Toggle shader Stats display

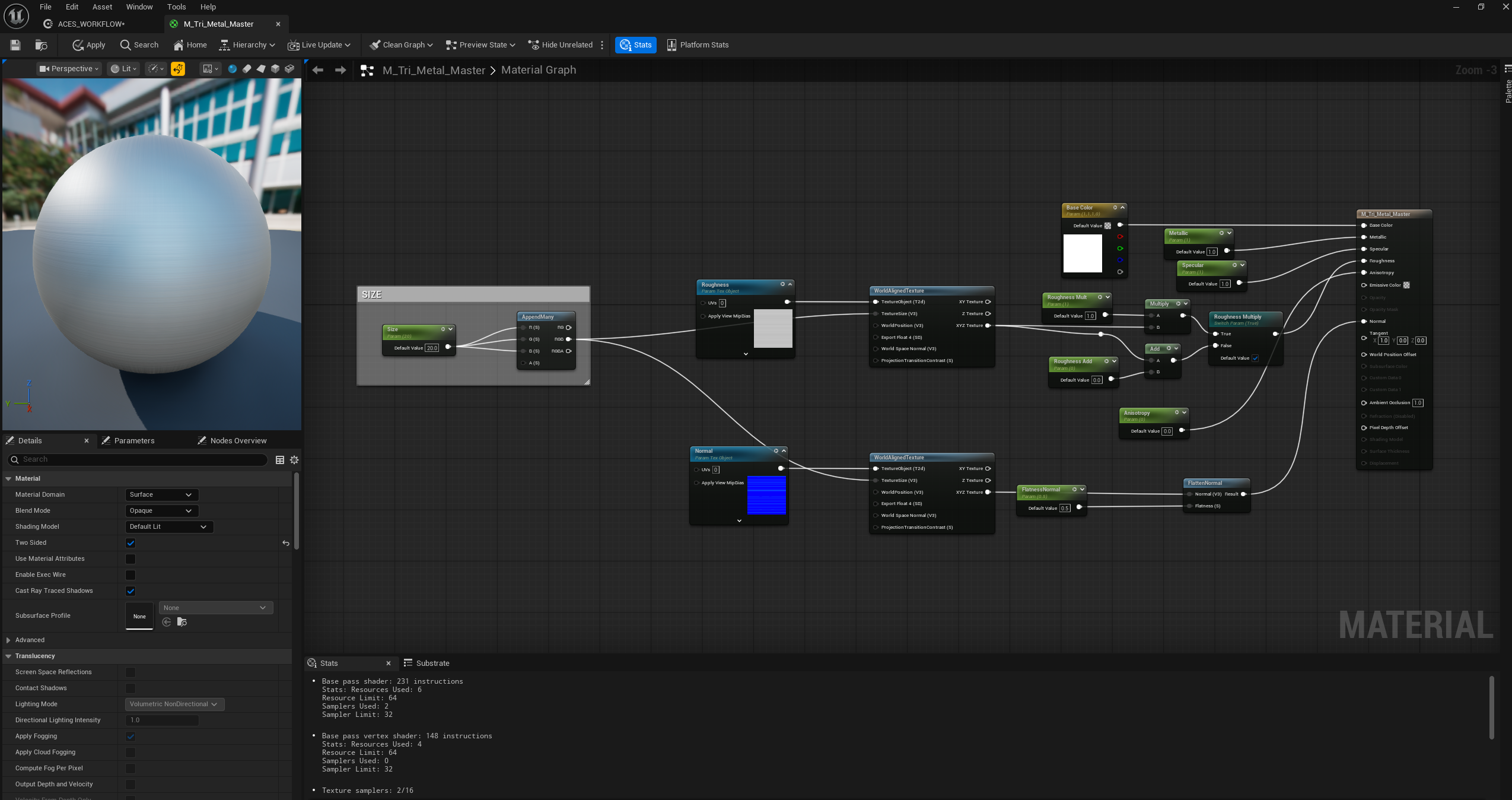(x=635, y=45)
